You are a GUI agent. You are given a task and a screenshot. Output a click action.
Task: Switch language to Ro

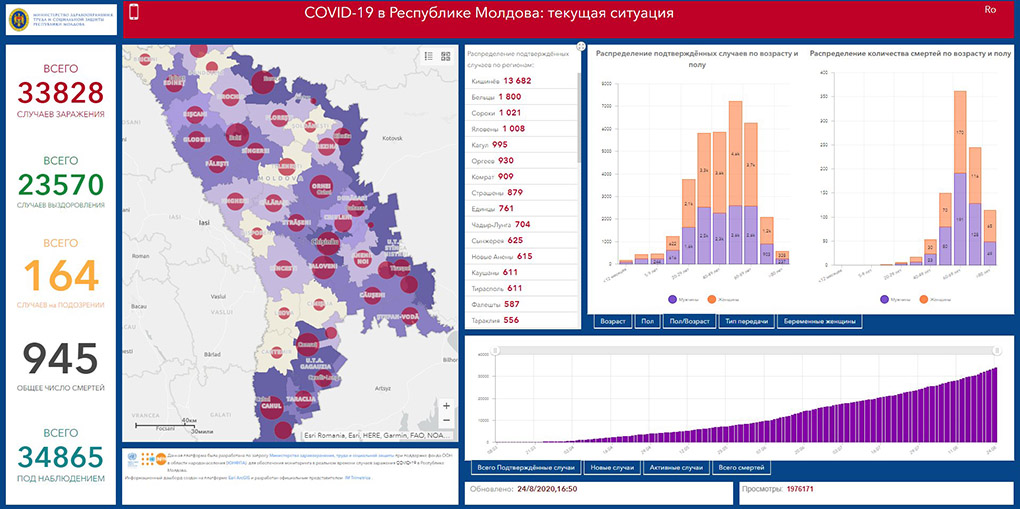click(x=990, y=10)
